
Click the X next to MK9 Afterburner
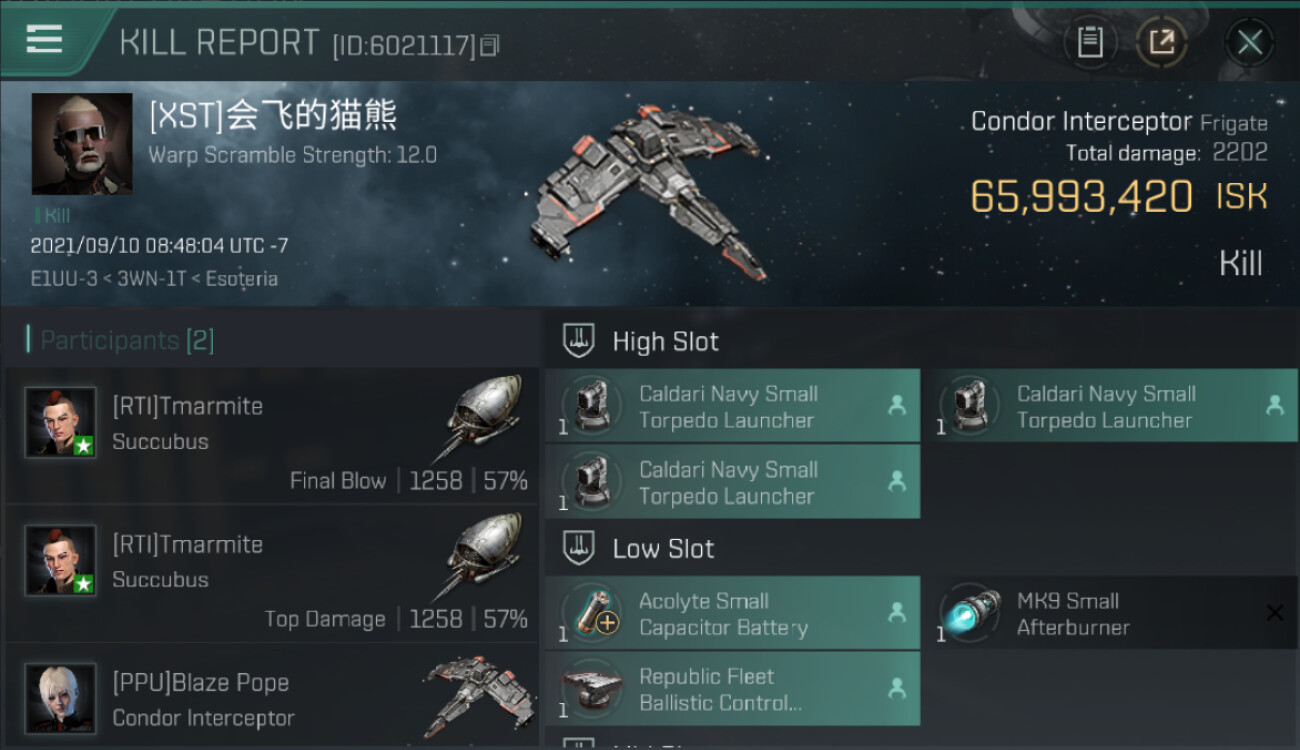point(1274,613)
